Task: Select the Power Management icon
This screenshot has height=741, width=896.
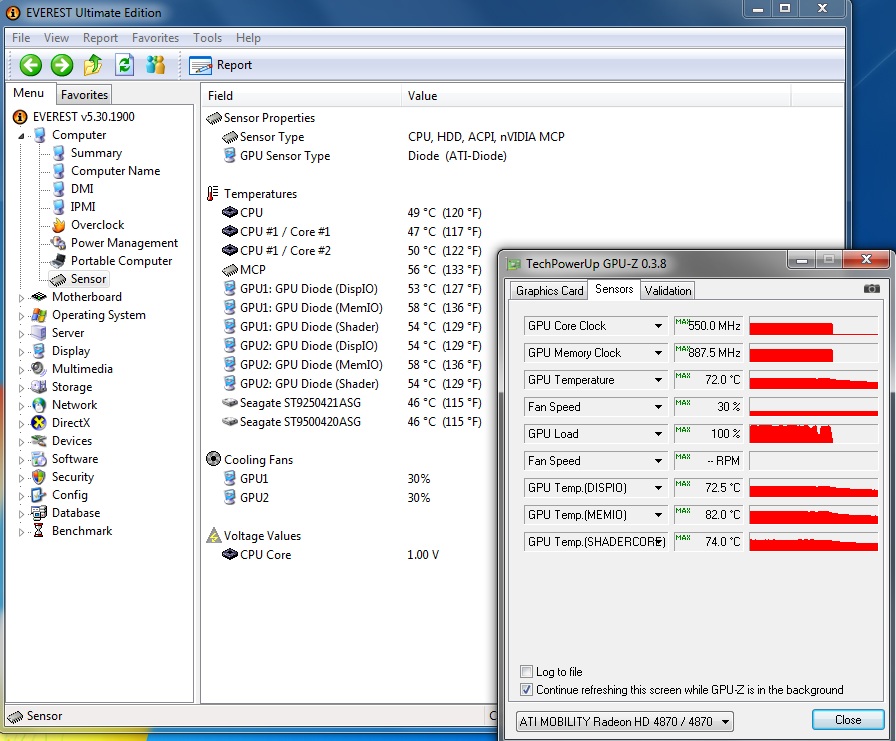Action: coord(58,243)
